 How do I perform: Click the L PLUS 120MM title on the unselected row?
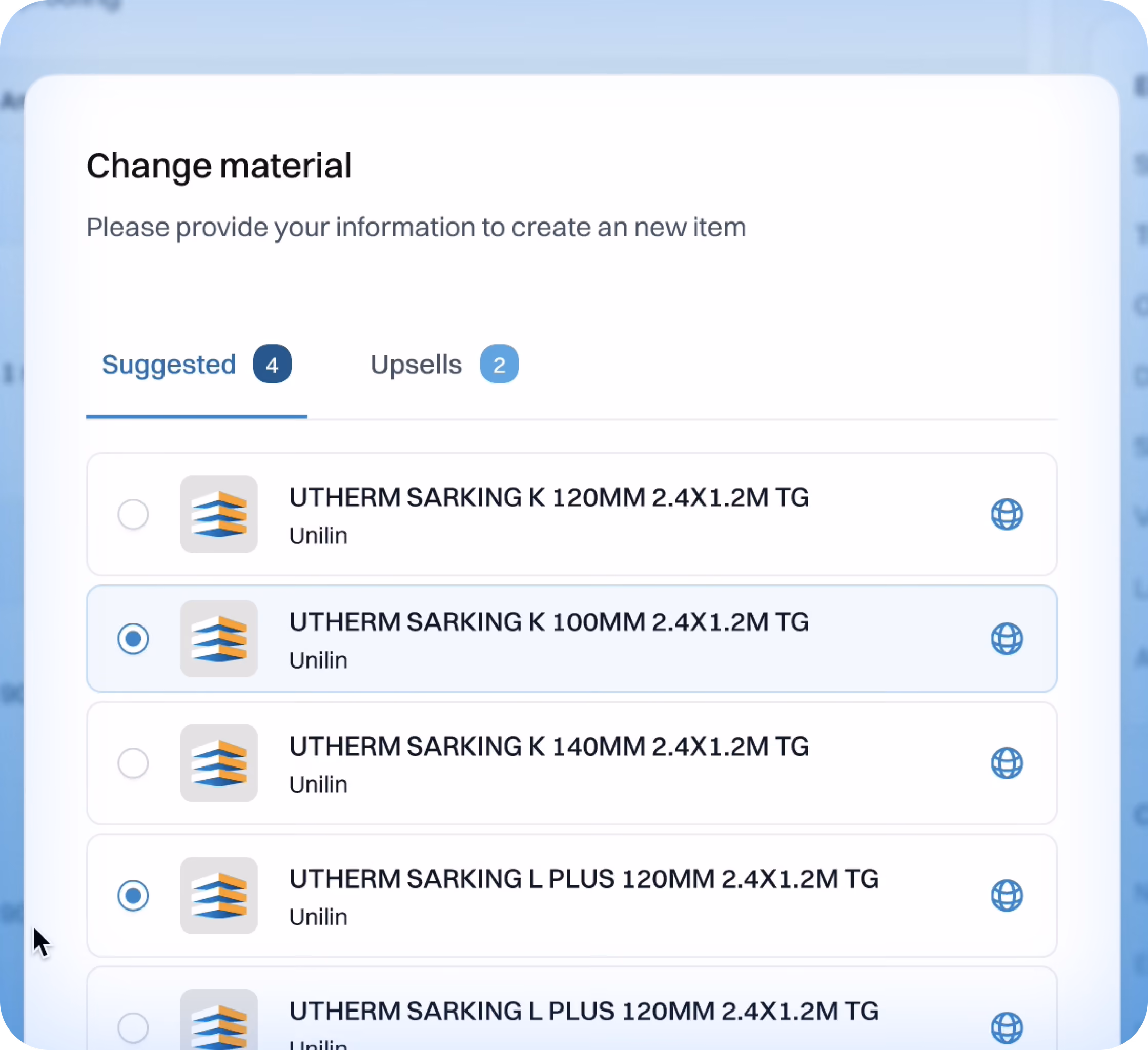(584, 1011)
